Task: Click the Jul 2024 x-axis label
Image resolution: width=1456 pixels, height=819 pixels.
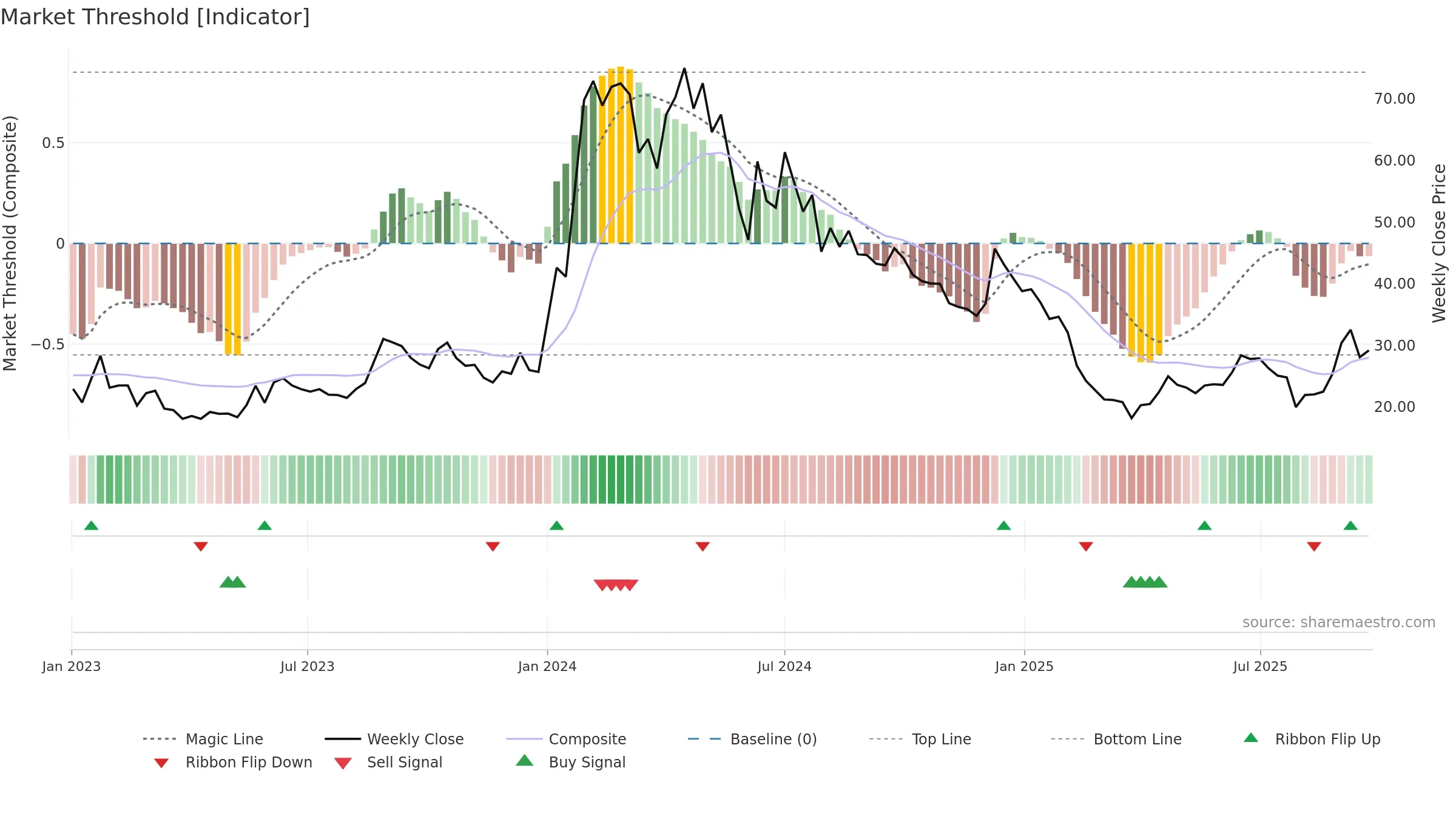Action: [x=784, y=666]
